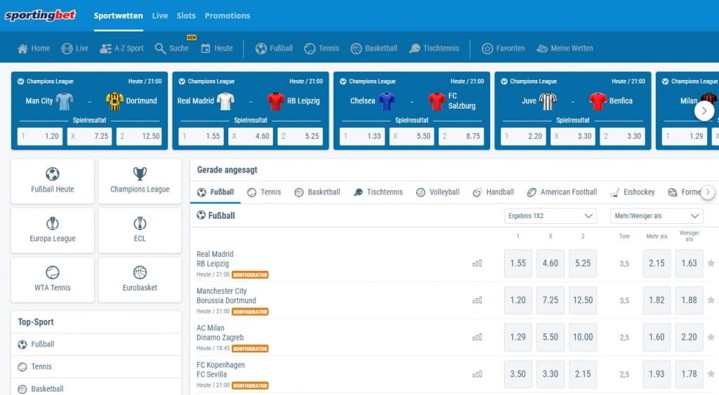Viewport: 719px width, 395px height.
Task: Open the Eurobasket tile
Action: coord(140,279)
